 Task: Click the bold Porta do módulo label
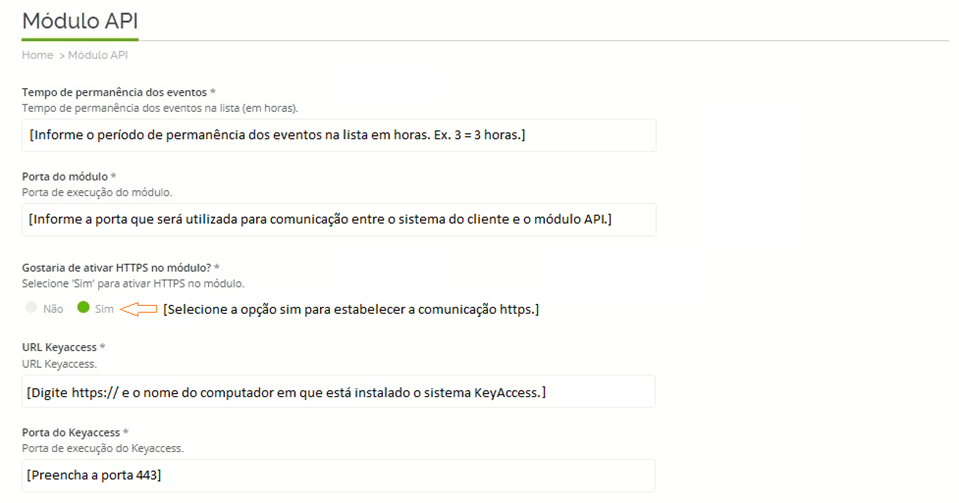coord(65,177)
